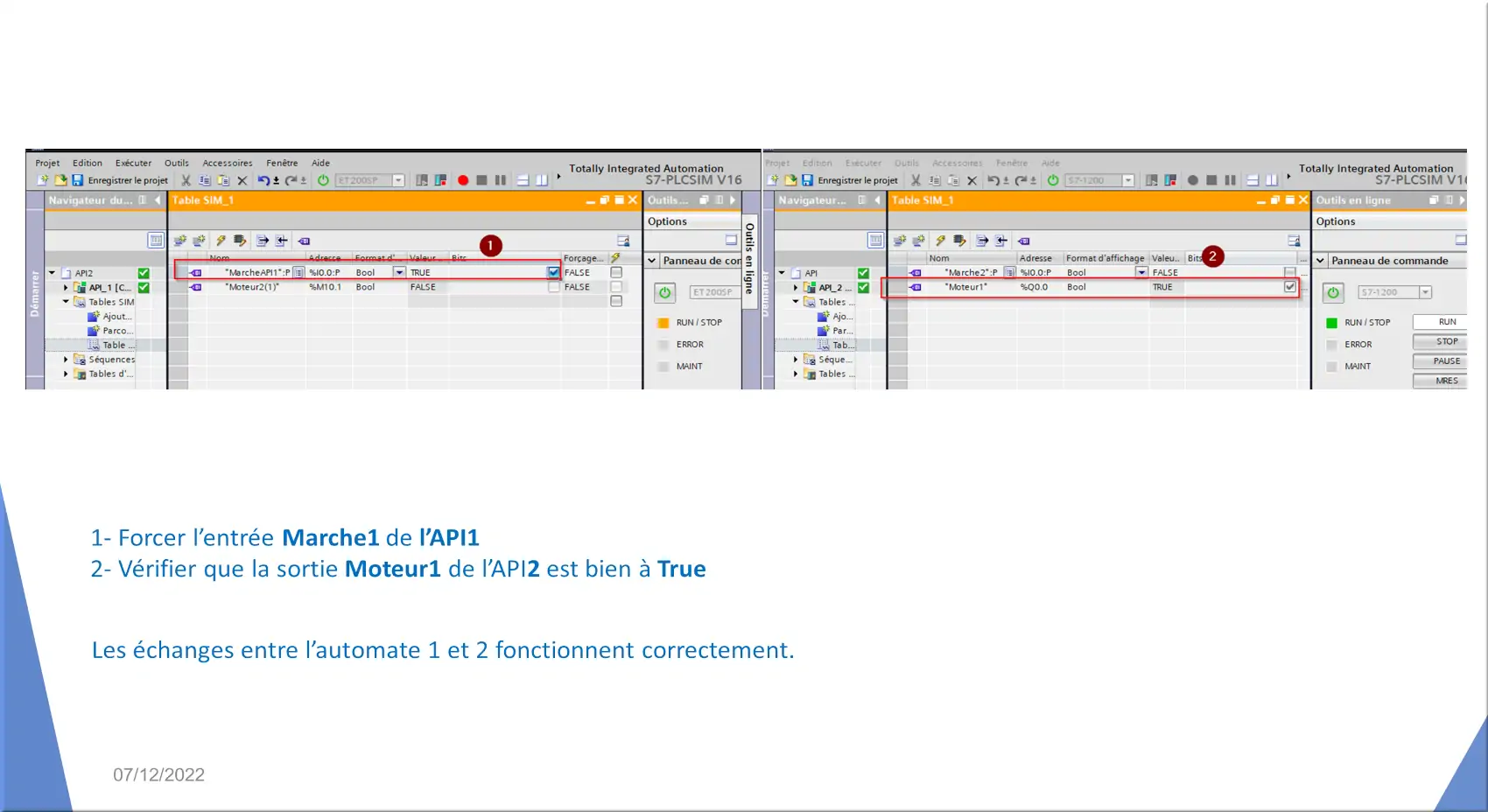Click the red record button in ET200SP window
The image size is (1488, 812).
[x=463, y=180]
